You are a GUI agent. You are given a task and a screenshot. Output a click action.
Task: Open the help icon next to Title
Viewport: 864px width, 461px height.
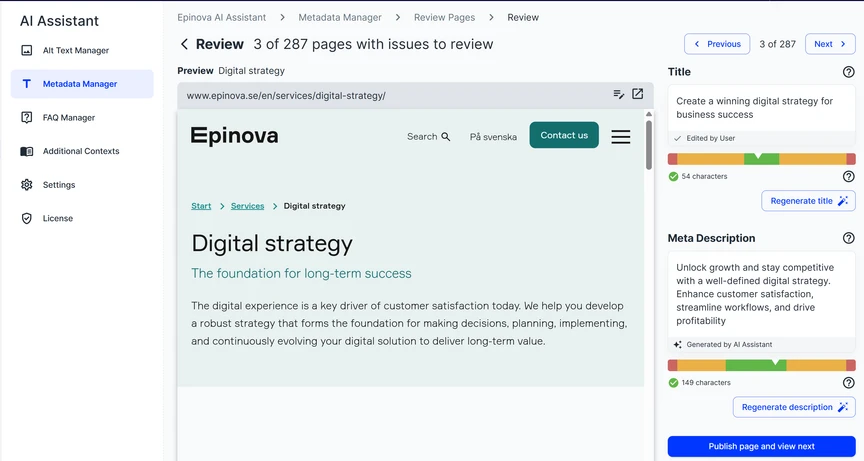(849, 72)
